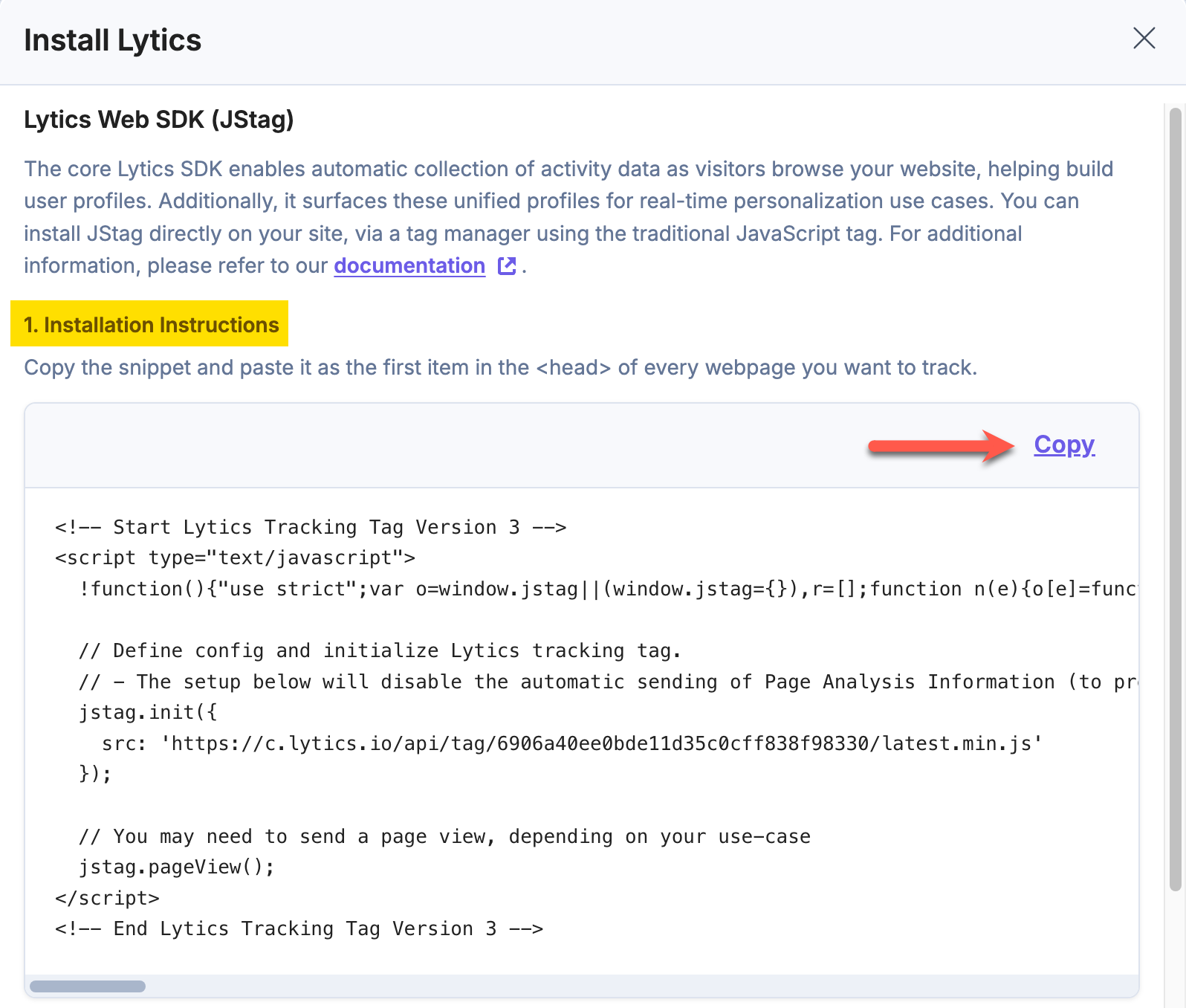Copy the Lytics tracking snippet
The image size is (1186, 1008).
(1064, 445)
